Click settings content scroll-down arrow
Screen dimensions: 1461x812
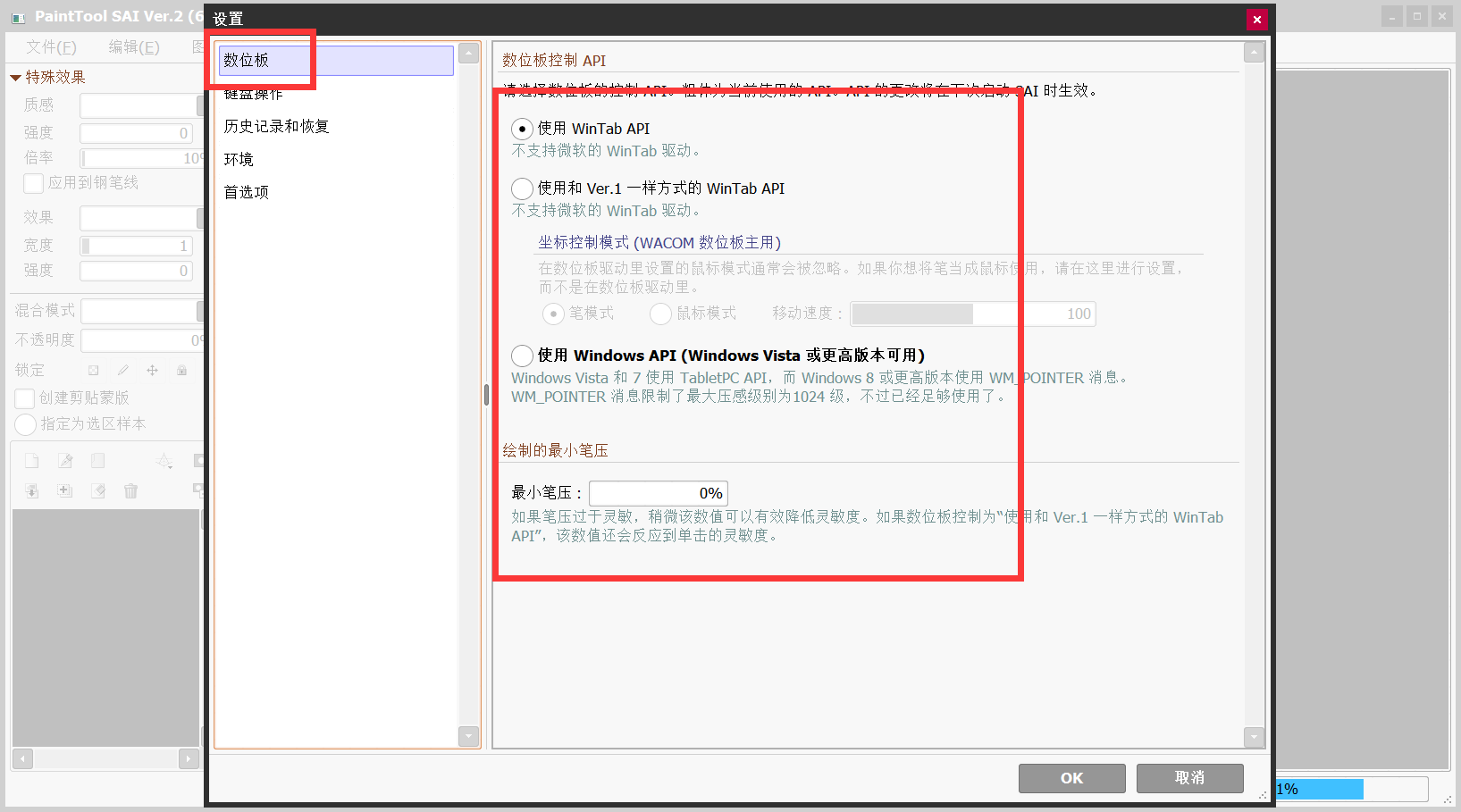[1255, 737]
